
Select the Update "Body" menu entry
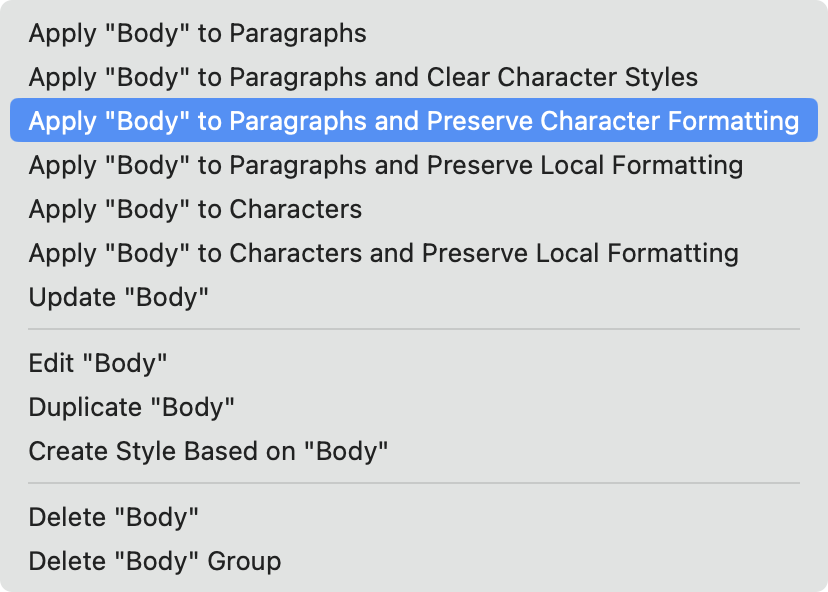(x=119, y=297)
